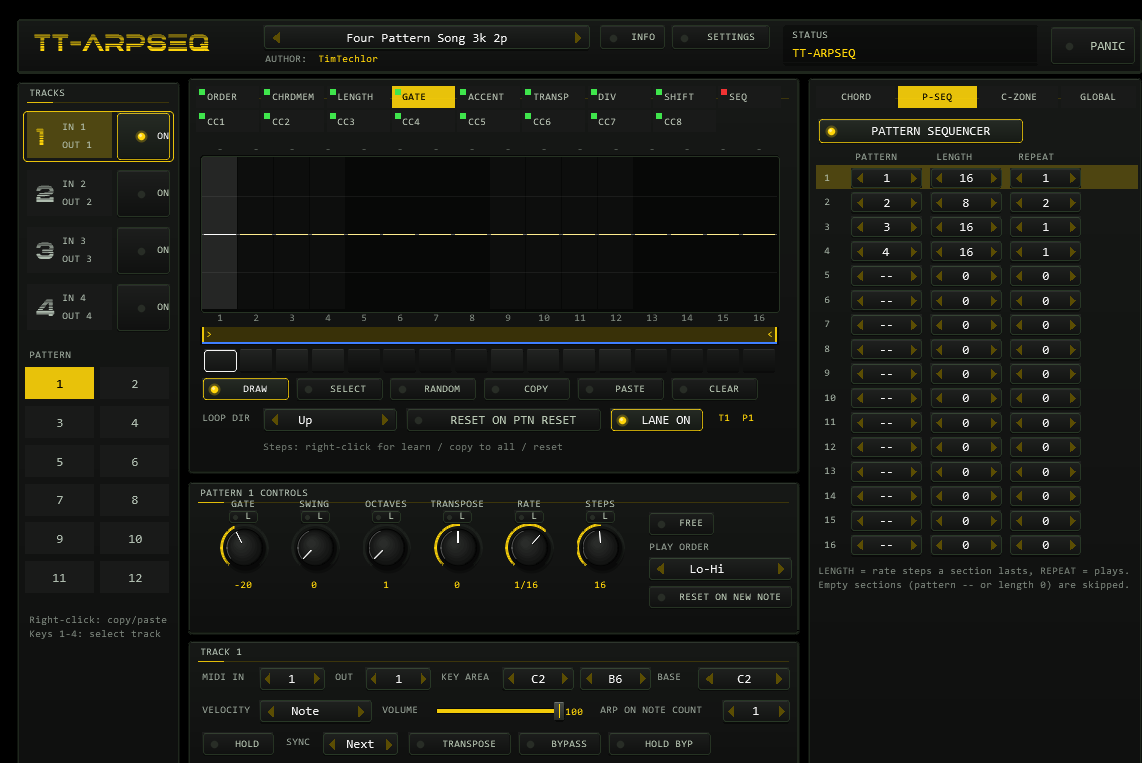Click Key Area B6 left arrow

[588, 679]
